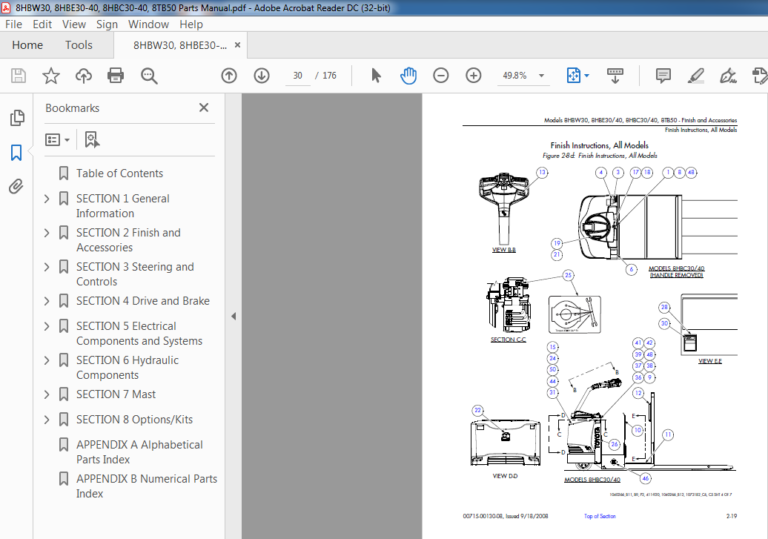Screen dimensions: 768x539
Task: Open the page thumbnails panel icon
Action: pos(17,118)
